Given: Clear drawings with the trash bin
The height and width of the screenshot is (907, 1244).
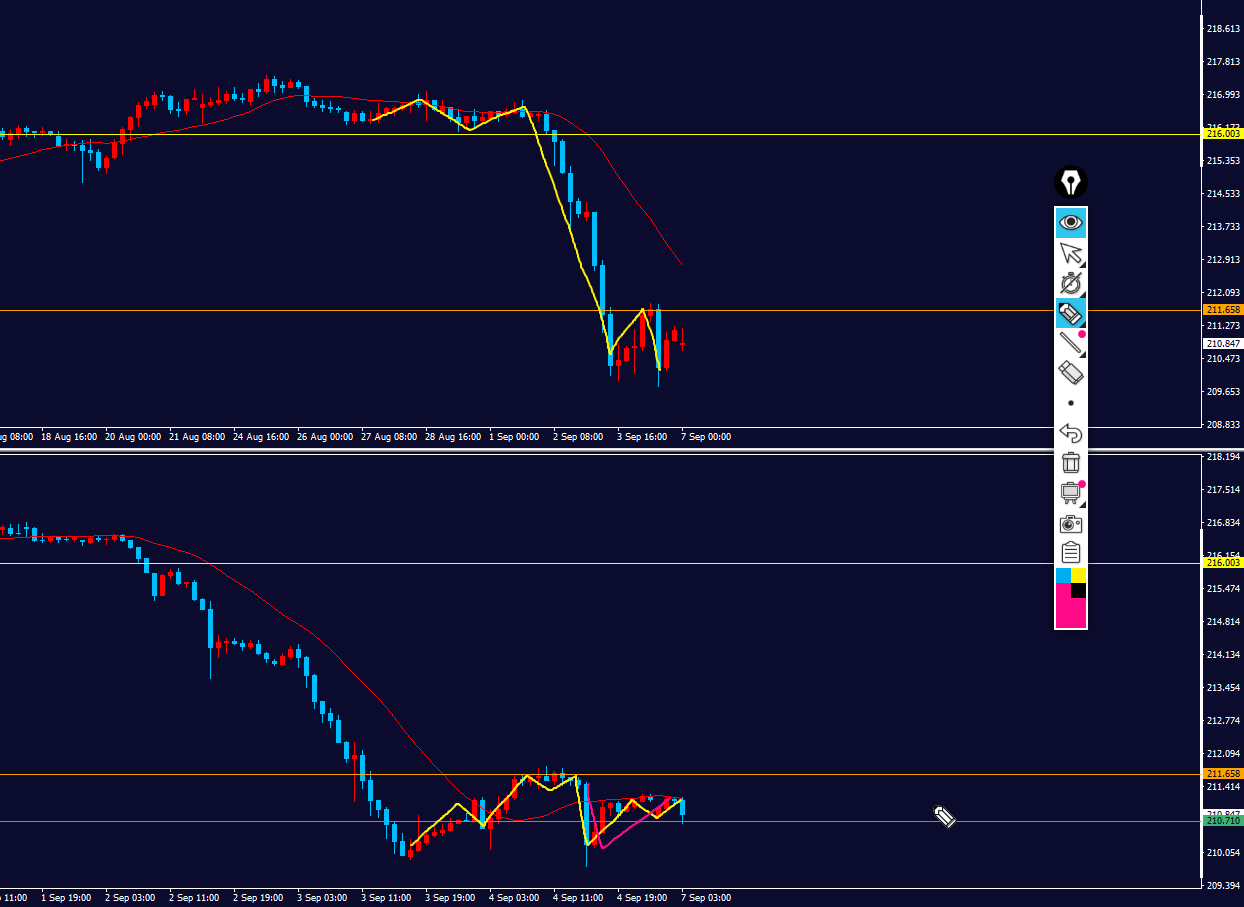Looking at the screenshot, I should [1071, 463].
